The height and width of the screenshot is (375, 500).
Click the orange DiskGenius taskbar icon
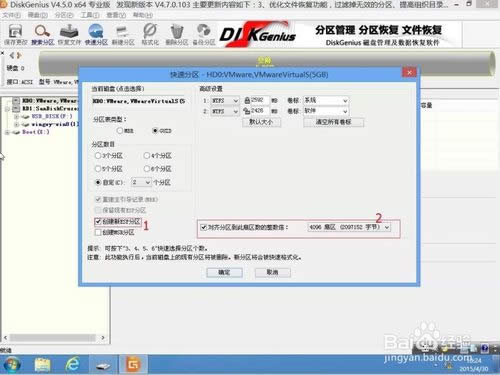pyautogui.click(x=133, y=364)
